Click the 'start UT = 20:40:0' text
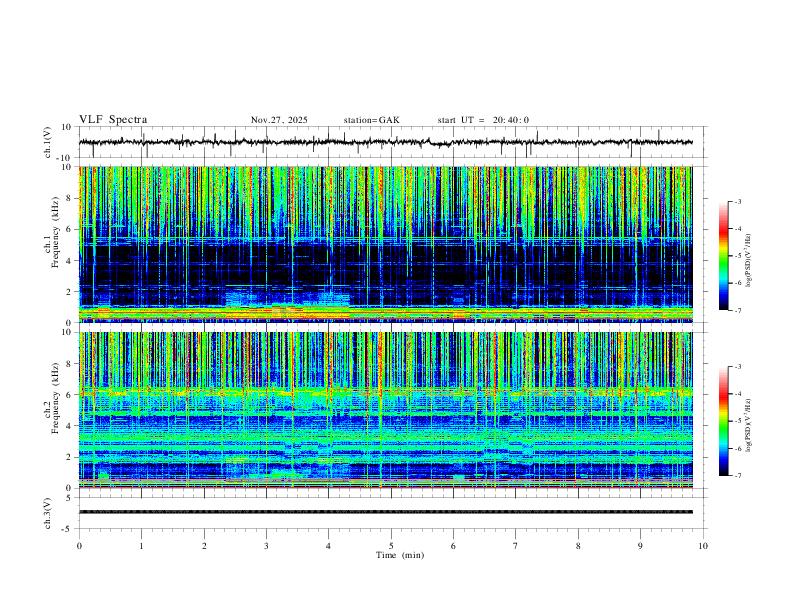 point(483,120)
